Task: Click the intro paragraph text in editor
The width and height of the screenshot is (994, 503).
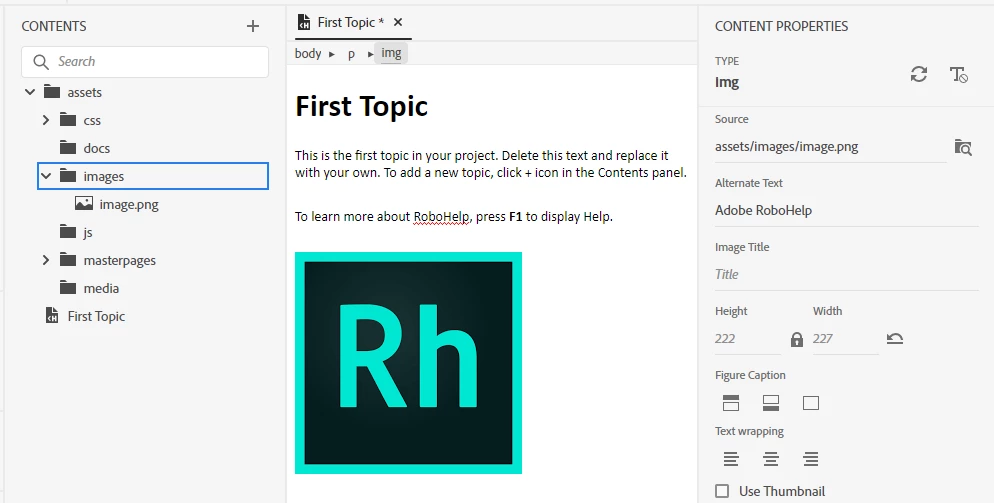Action: click(x=491, y=164)
